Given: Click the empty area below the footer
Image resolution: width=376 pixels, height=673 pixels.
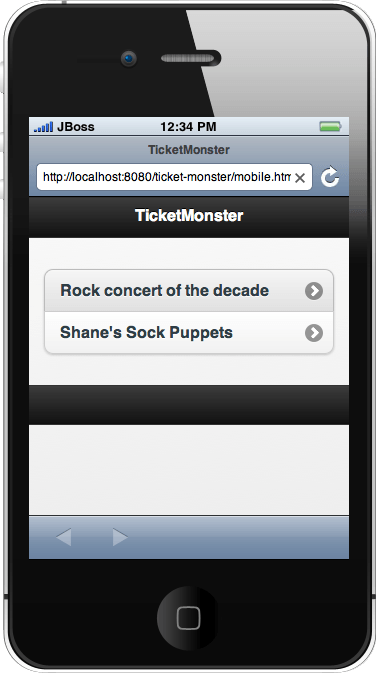Looking at the screenshot, I should [189, 470].
